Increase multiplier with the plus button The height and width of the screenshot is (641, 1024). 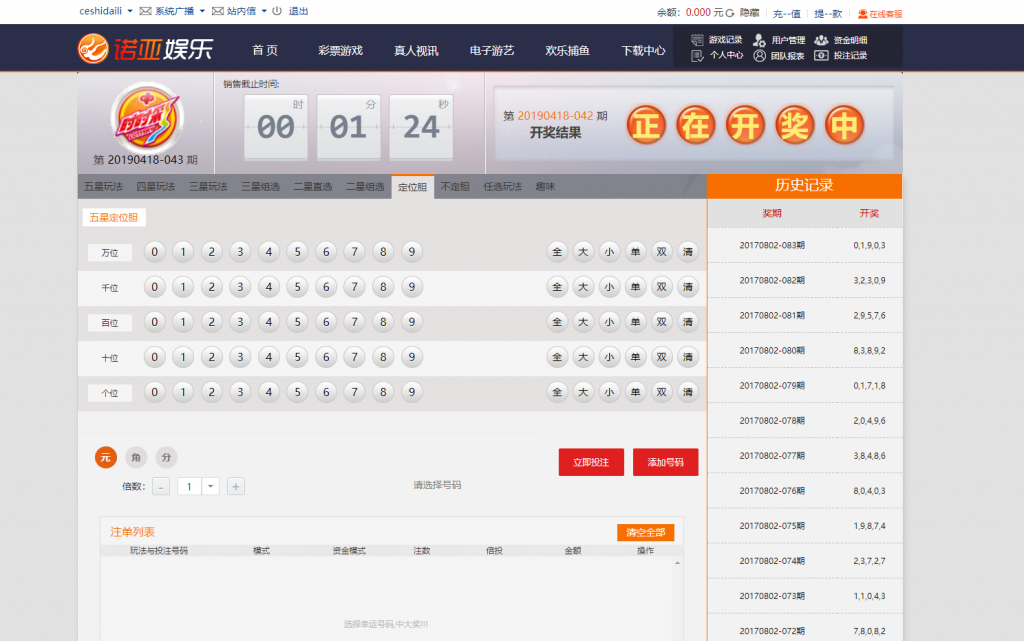point(236,487)
